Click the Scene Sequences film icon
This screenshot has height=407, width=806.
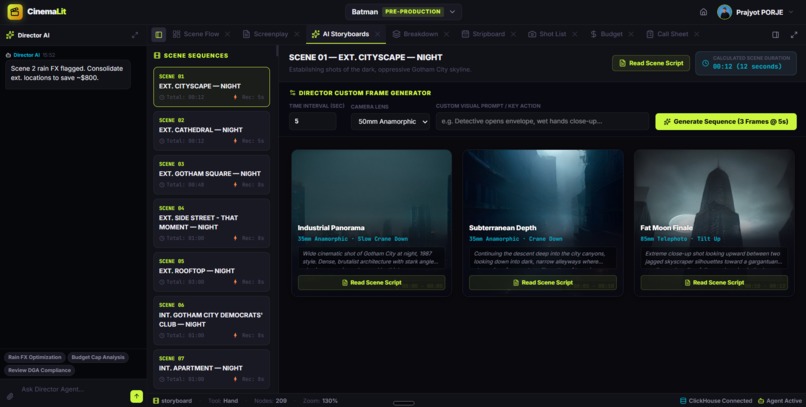point(157,56)
